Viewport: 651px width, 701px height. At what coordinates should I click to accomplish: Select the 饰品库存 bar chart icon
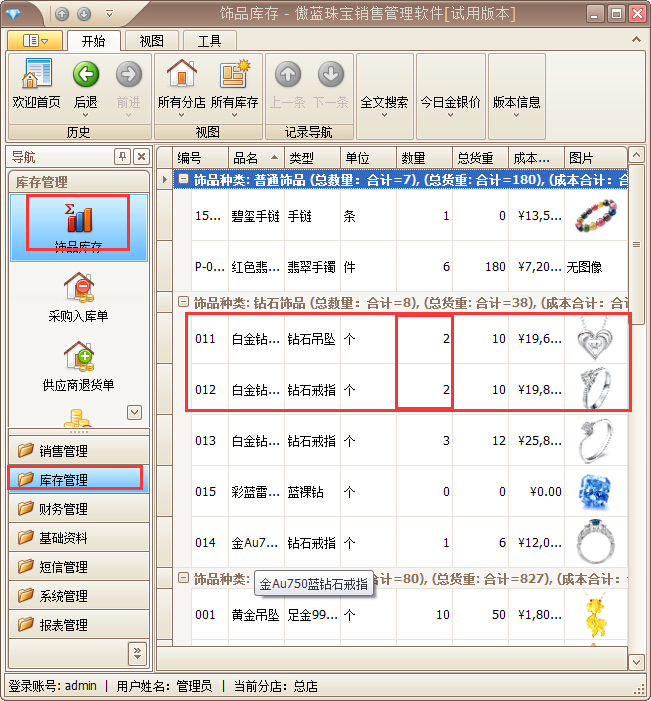(x=78, y=218)
